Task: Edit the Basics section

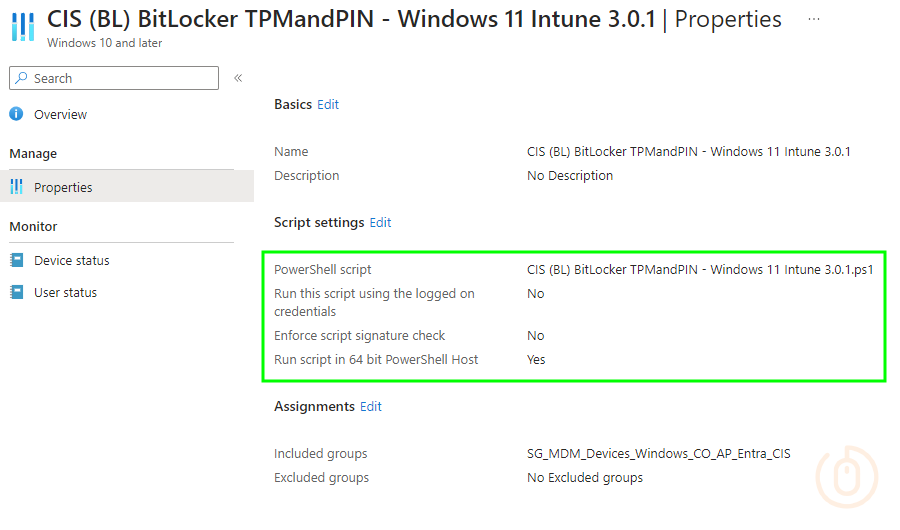Action: [328, 104]
